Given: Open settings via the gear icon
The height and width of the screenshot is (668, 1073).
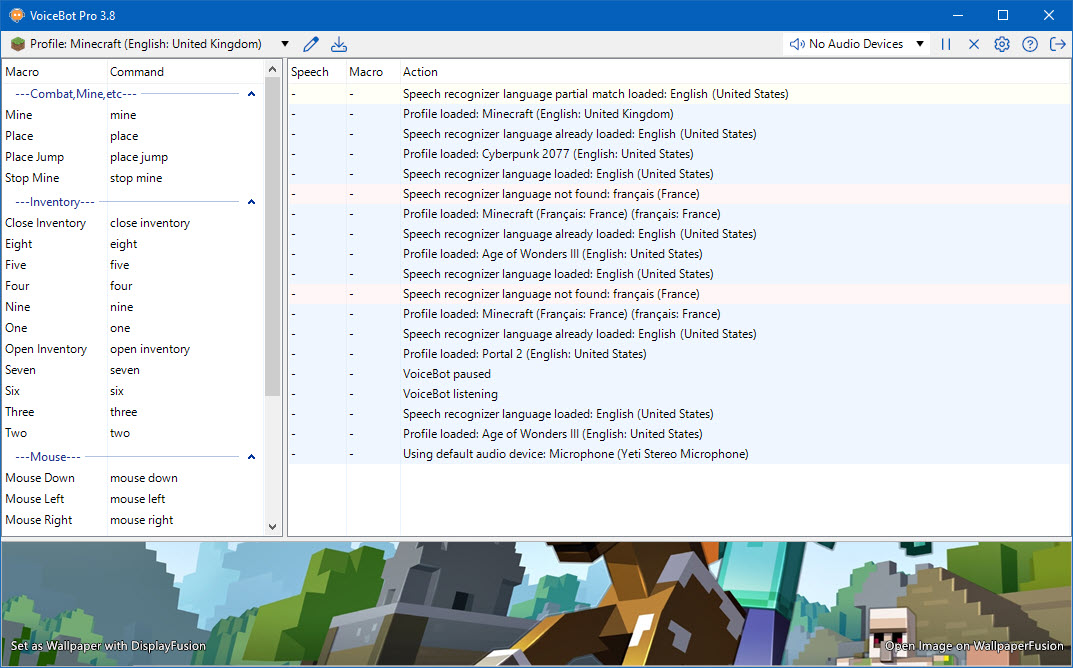Looking at the screenshot, I should pos(1002,44).
